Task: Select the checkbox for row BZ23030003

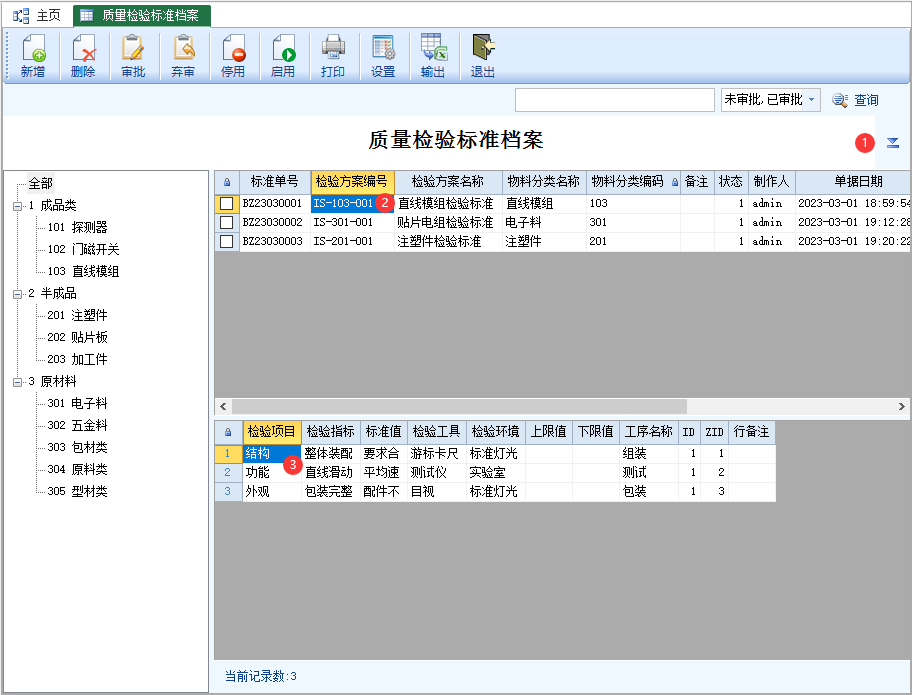Action: coord(227,242)
